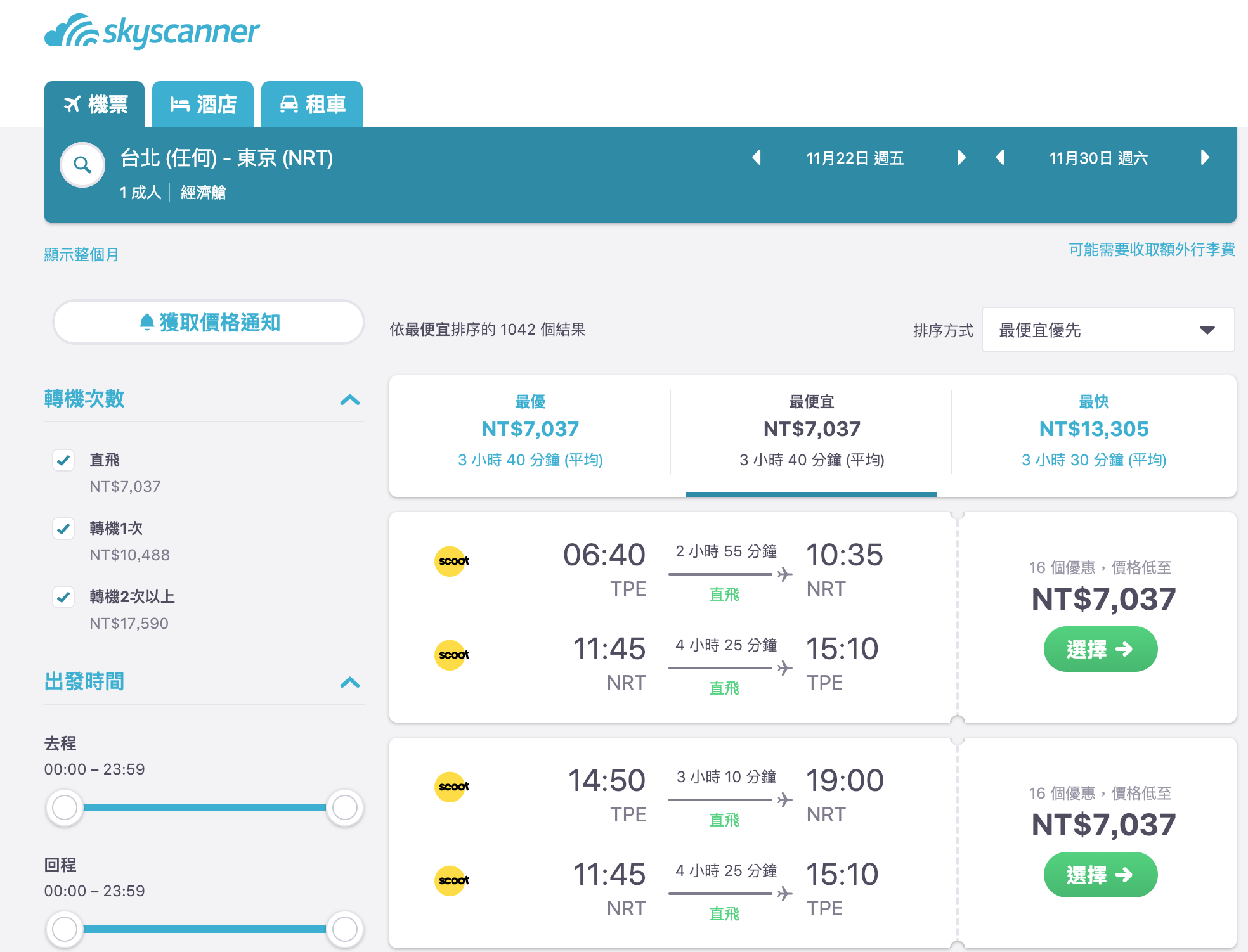The image size is (1248, 952).
Task: Open the 租車 car rental tab
Action: (x=312, y=104)
